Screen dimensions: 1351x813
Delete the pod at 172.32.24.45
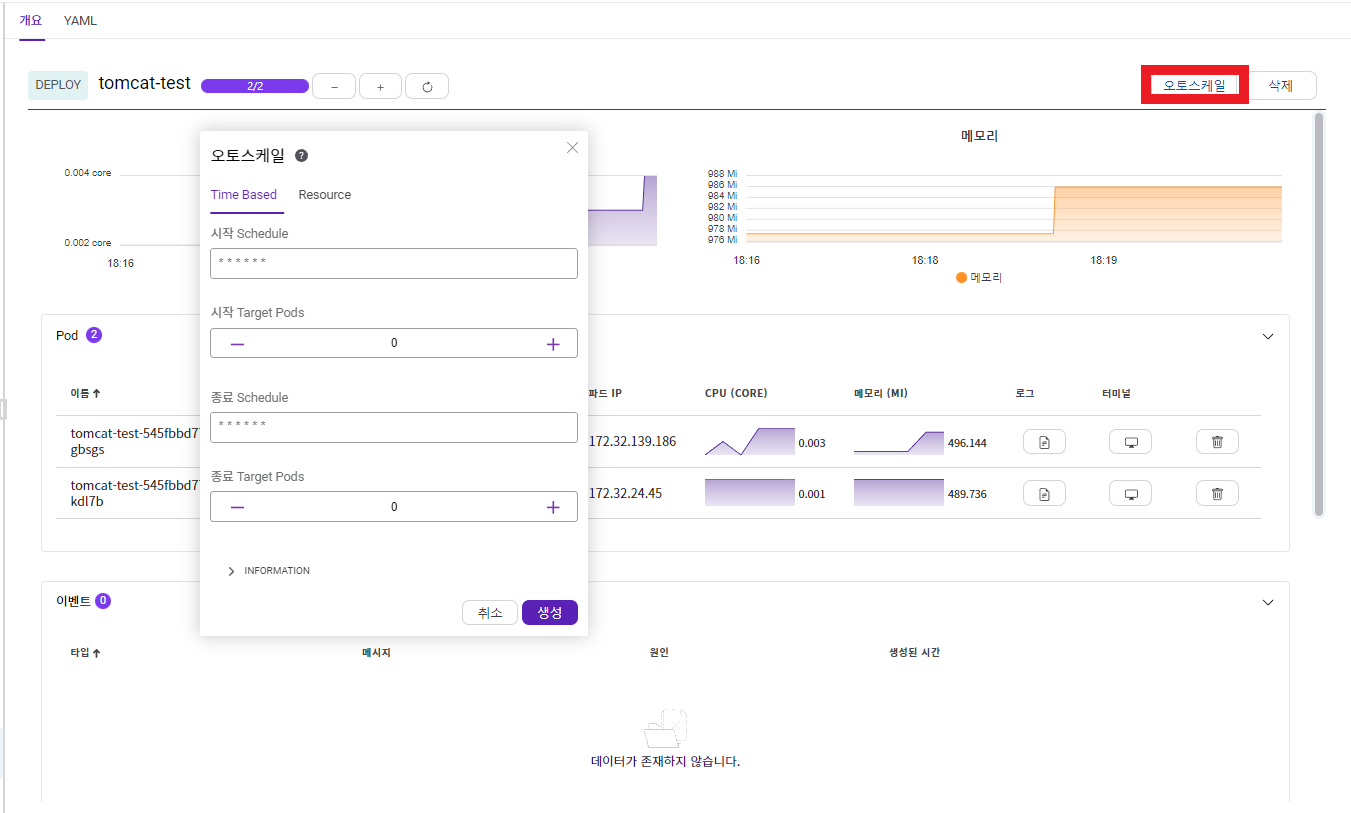(x=1217, y=493)
